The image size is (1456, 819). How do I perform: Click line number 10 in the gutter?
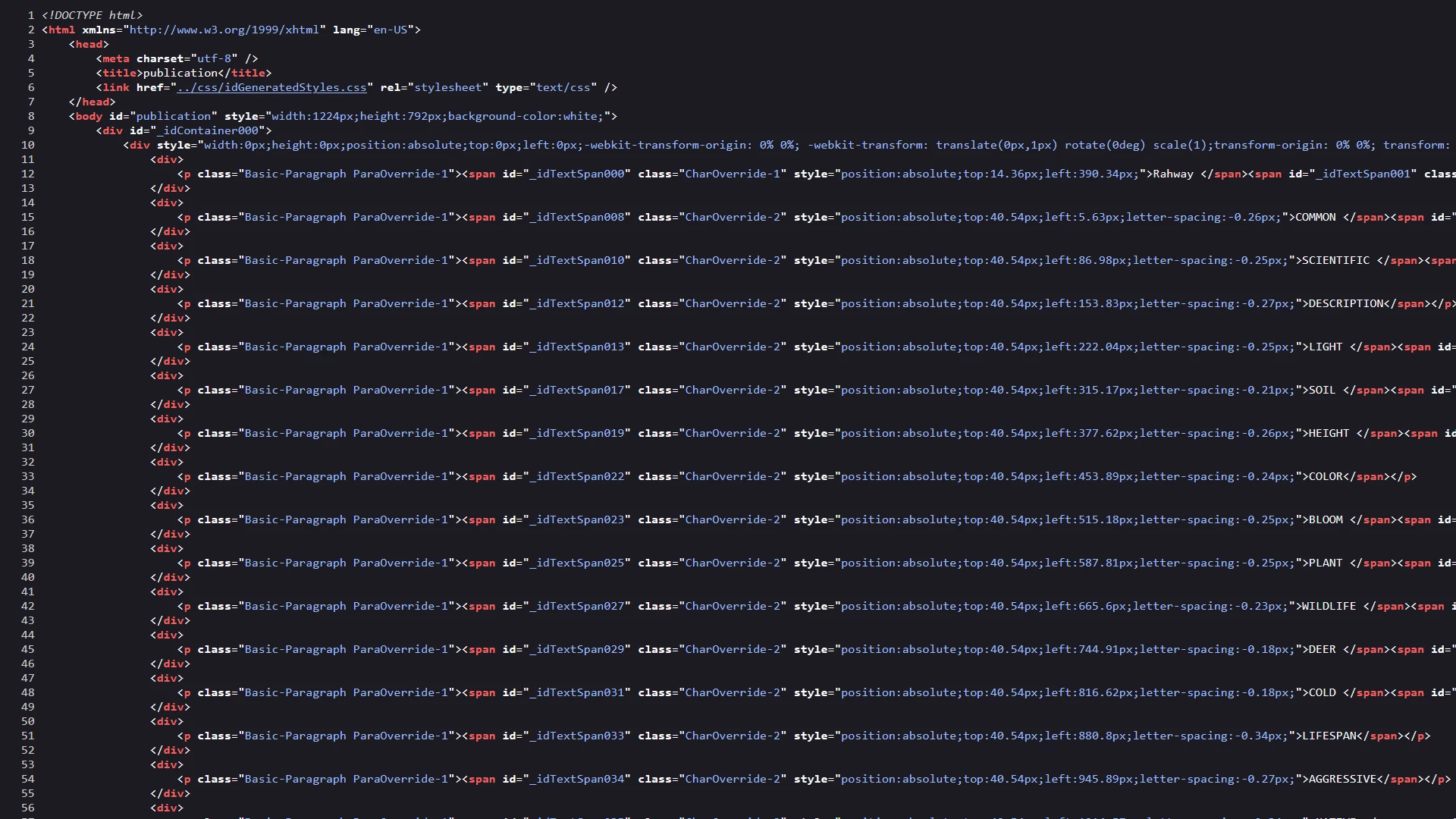(x=28, y=145)
